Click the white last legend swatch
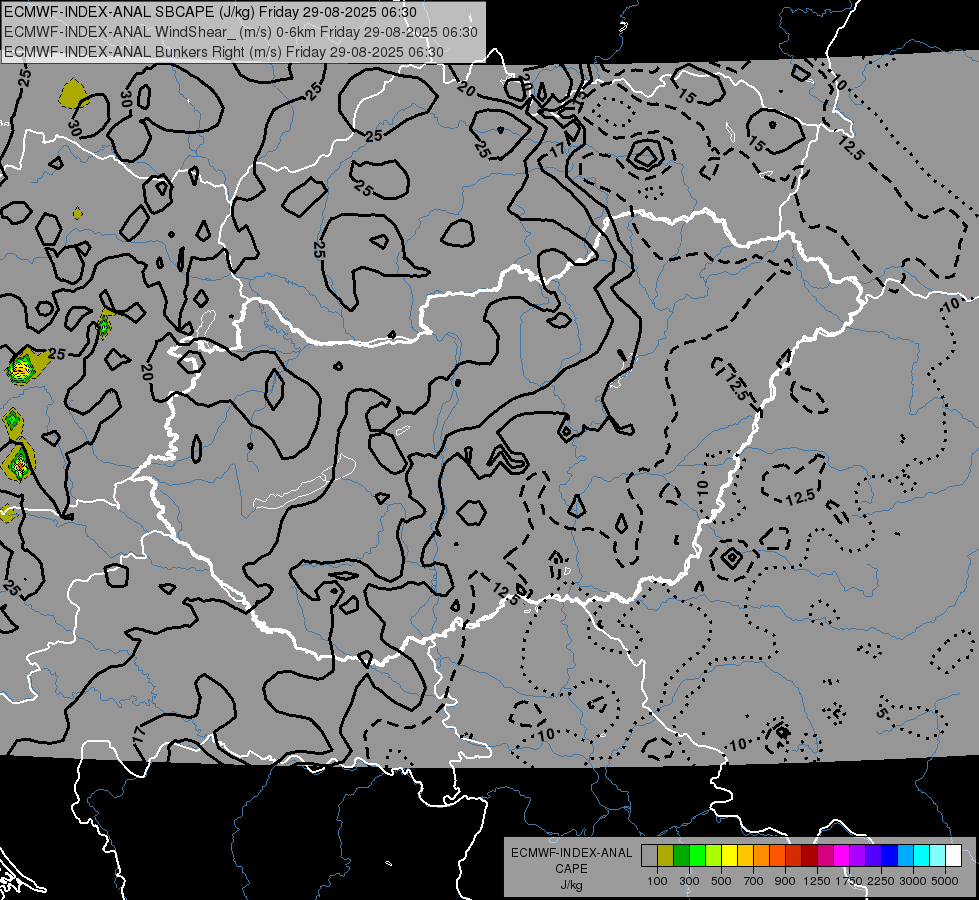Screen dimensions: 979x900 [x=953, y=855]
